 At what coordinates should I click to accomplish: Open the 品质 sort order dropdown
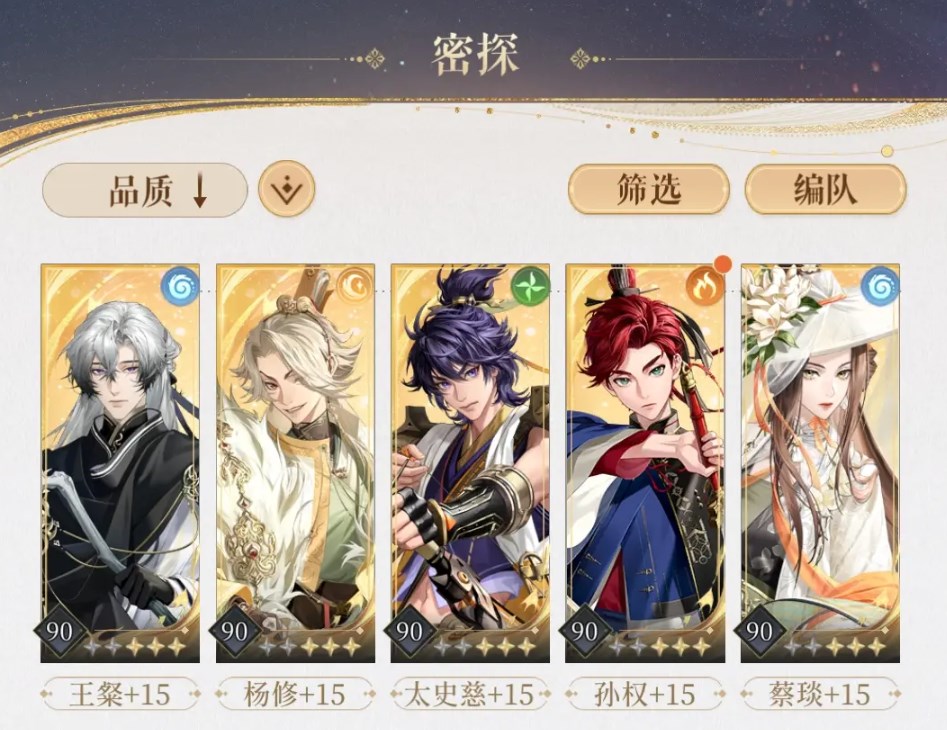[x=145, y=190]
